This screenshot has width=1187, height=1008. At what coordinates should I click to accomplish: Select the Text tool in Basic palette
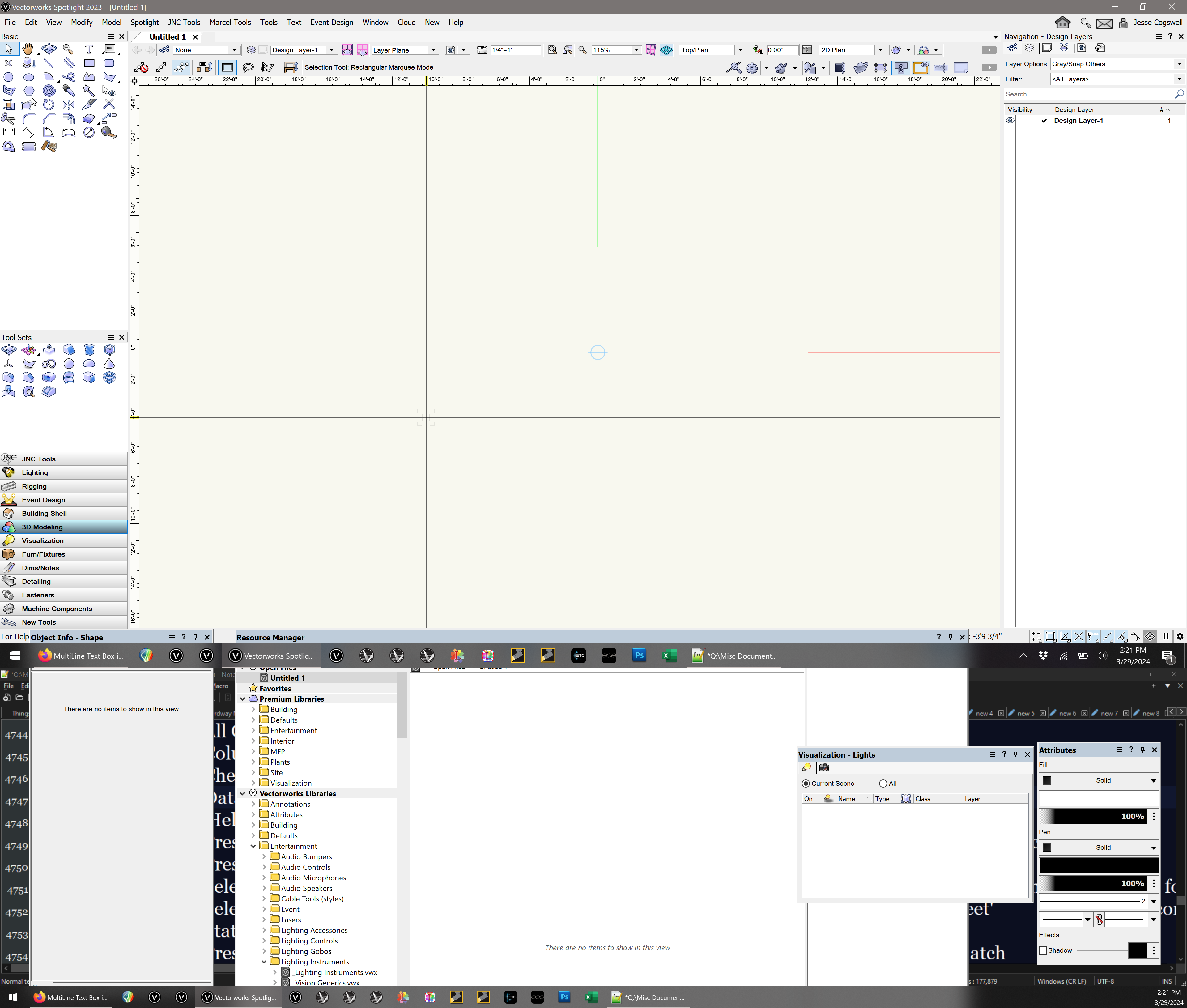coord(88,49)
